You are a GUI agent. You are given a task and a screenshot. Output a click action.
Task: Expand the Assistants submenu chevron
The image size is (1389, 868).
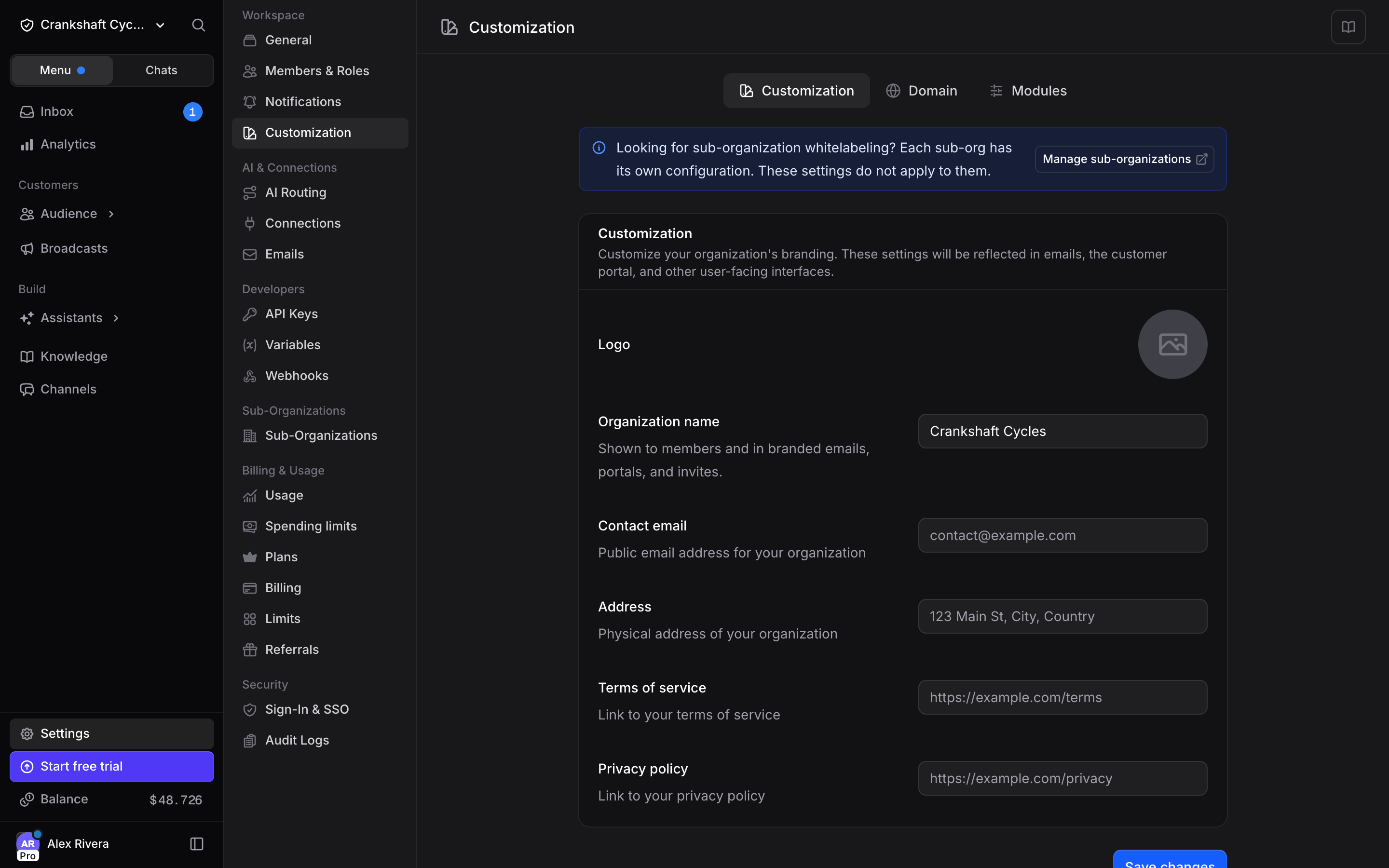(x=116, y=318)
